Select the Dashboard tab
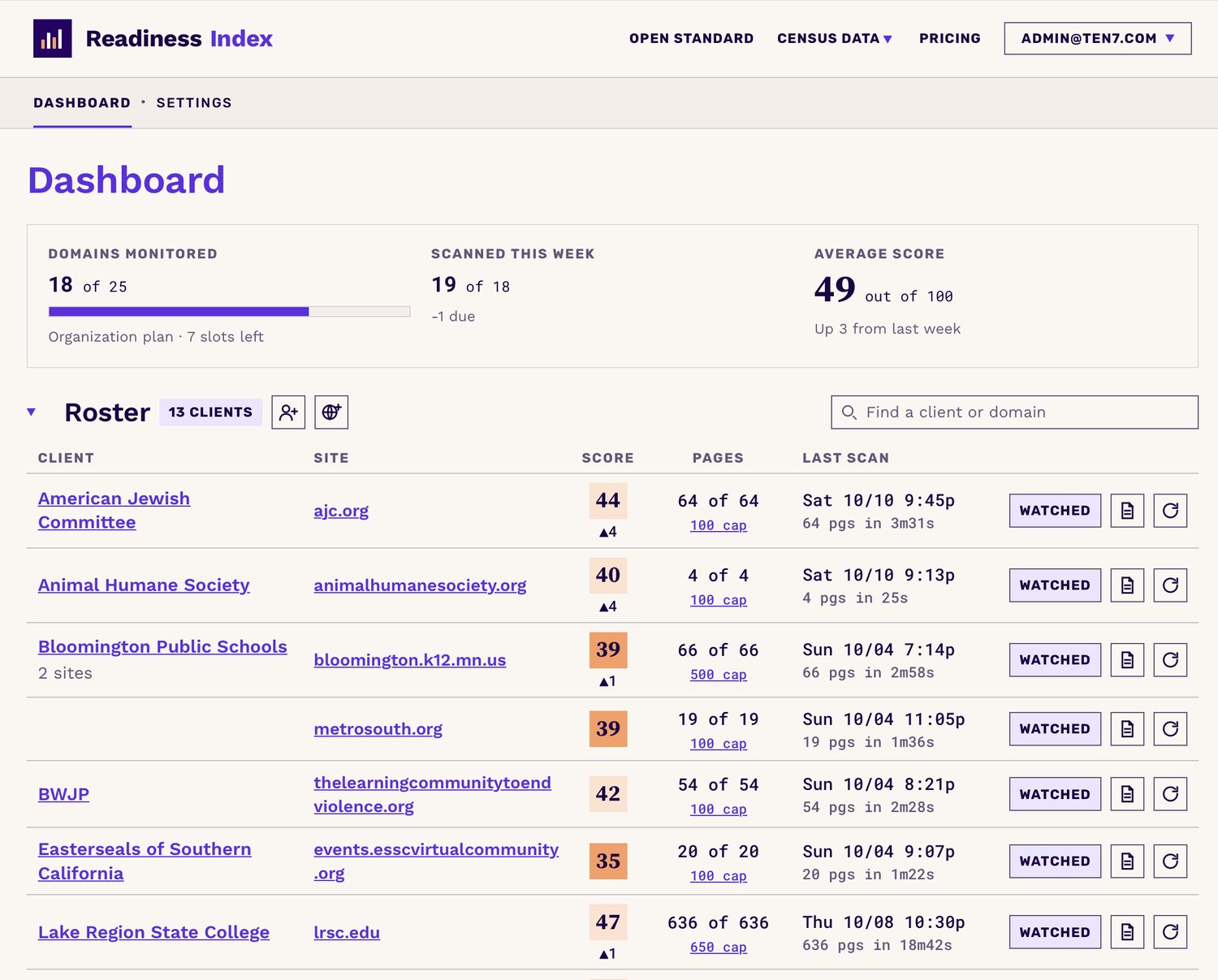This screenshot has height=980, width=1218. (82, 103)
